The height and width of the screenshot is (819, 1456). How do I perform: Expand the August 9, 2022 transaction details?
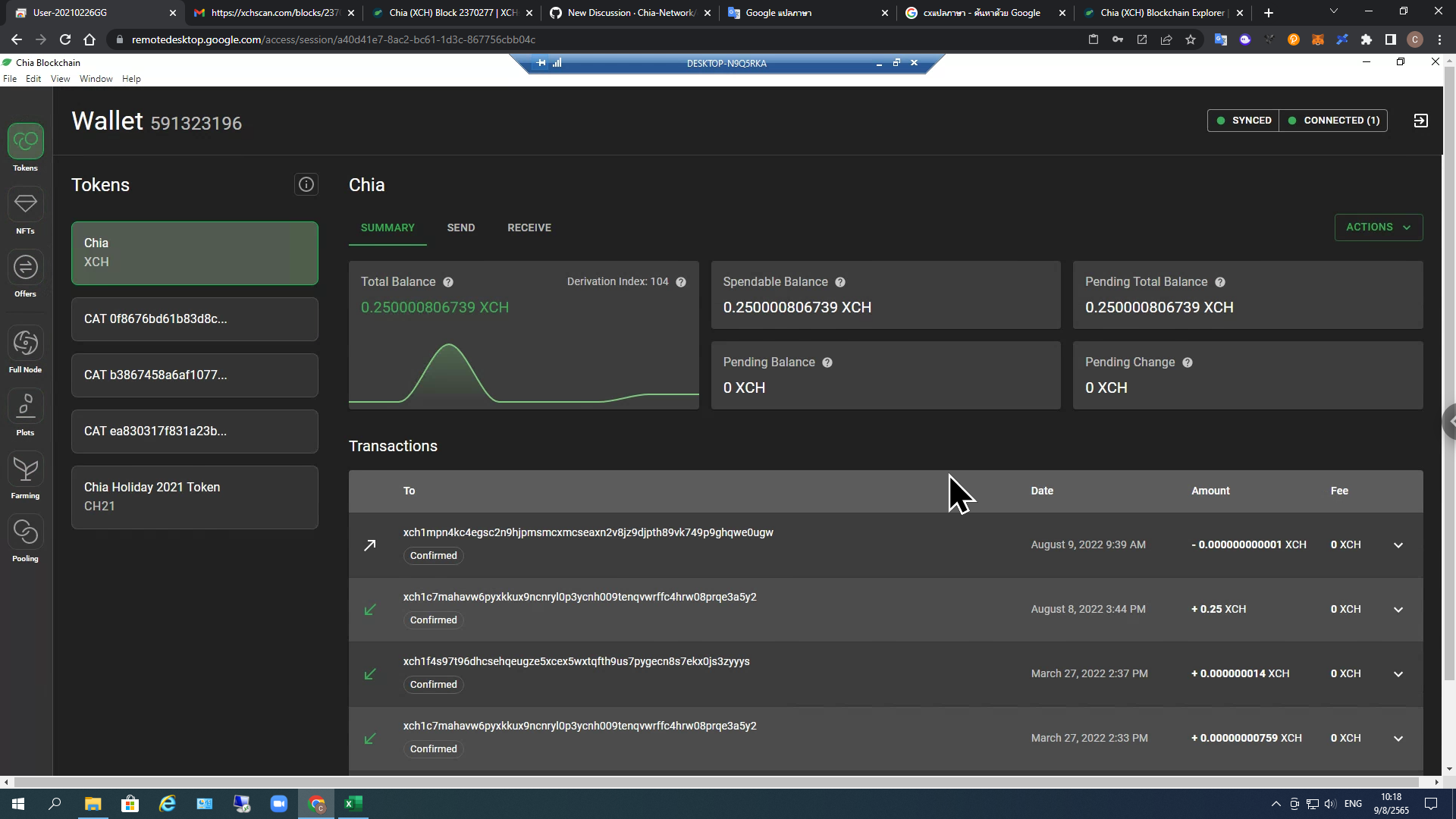pos(1398,545)
